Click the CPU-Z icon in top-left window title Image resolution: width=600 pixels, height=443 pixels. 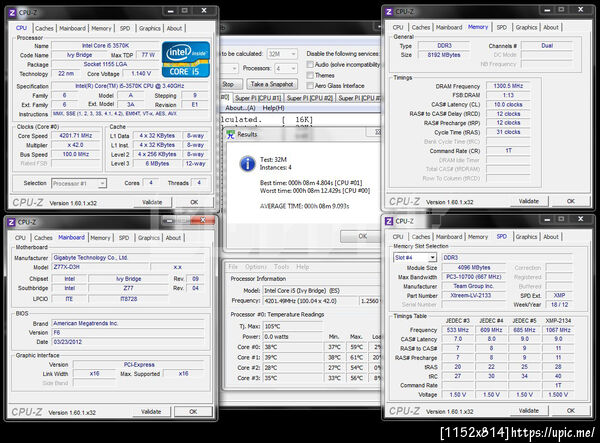(12, 12)
